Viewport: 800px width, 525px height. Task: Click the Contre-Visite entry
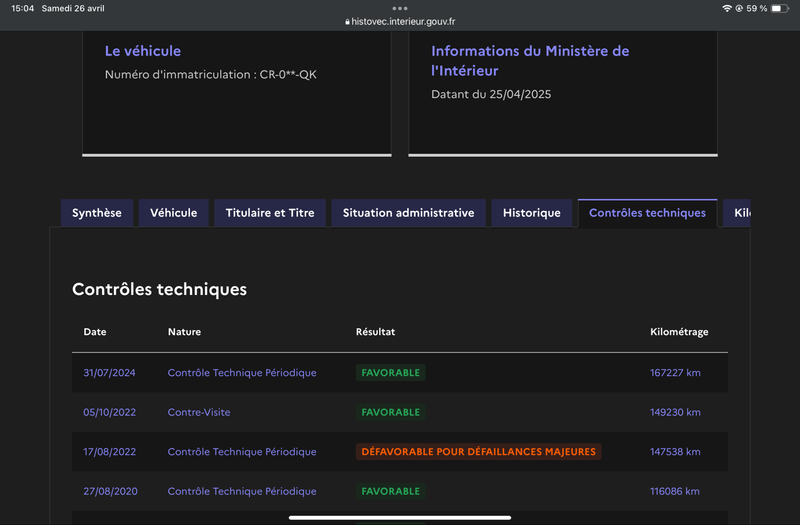click(x=199, y=412)
